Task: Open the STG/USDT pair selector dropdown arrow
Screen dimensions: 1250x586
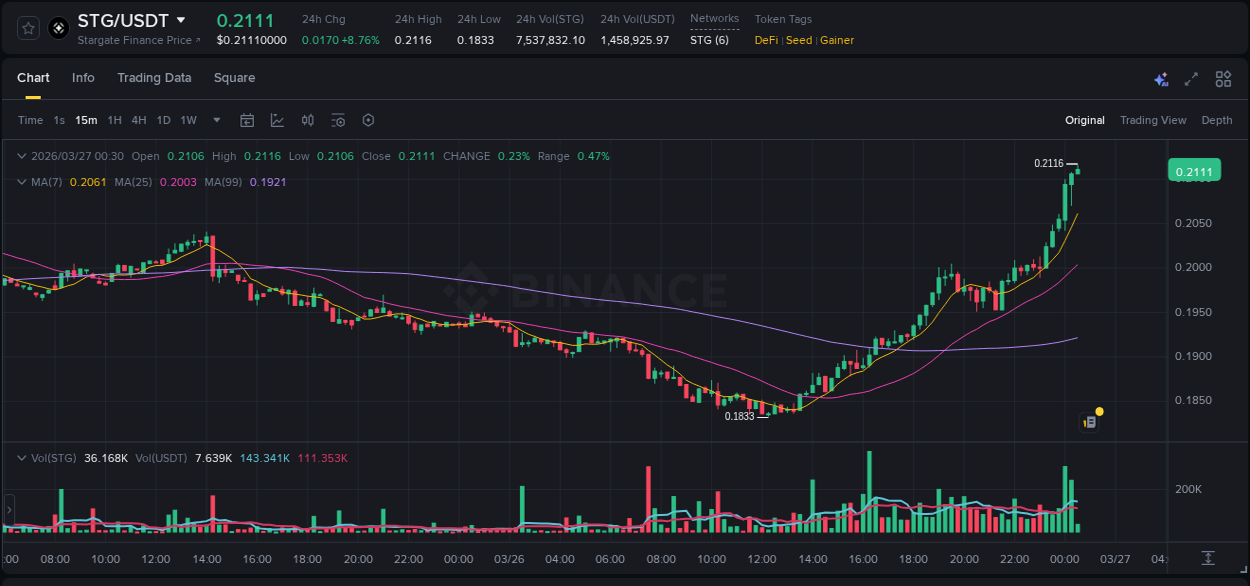Action: pyautogui.click(x=180, y=20)
